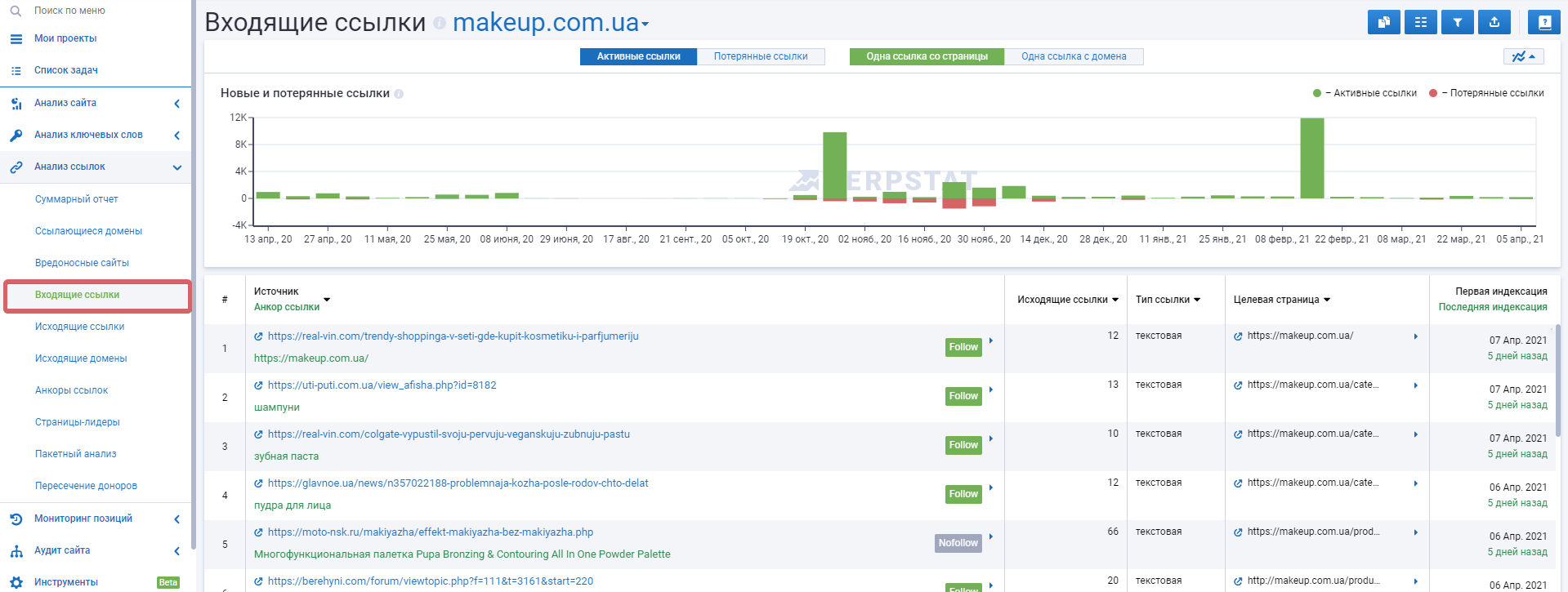Open external link icon for real-vin trendy-shoppinga URL

[x=258, y=336]
